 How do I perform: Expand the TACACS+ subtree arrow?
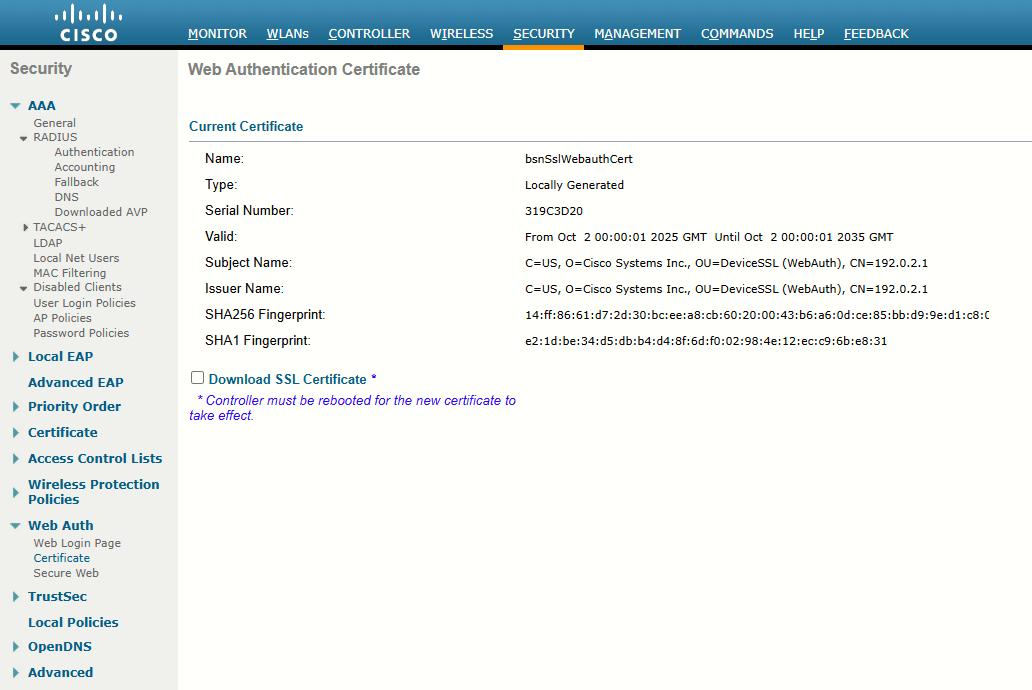pyautogui.click(x=25, y=227)
